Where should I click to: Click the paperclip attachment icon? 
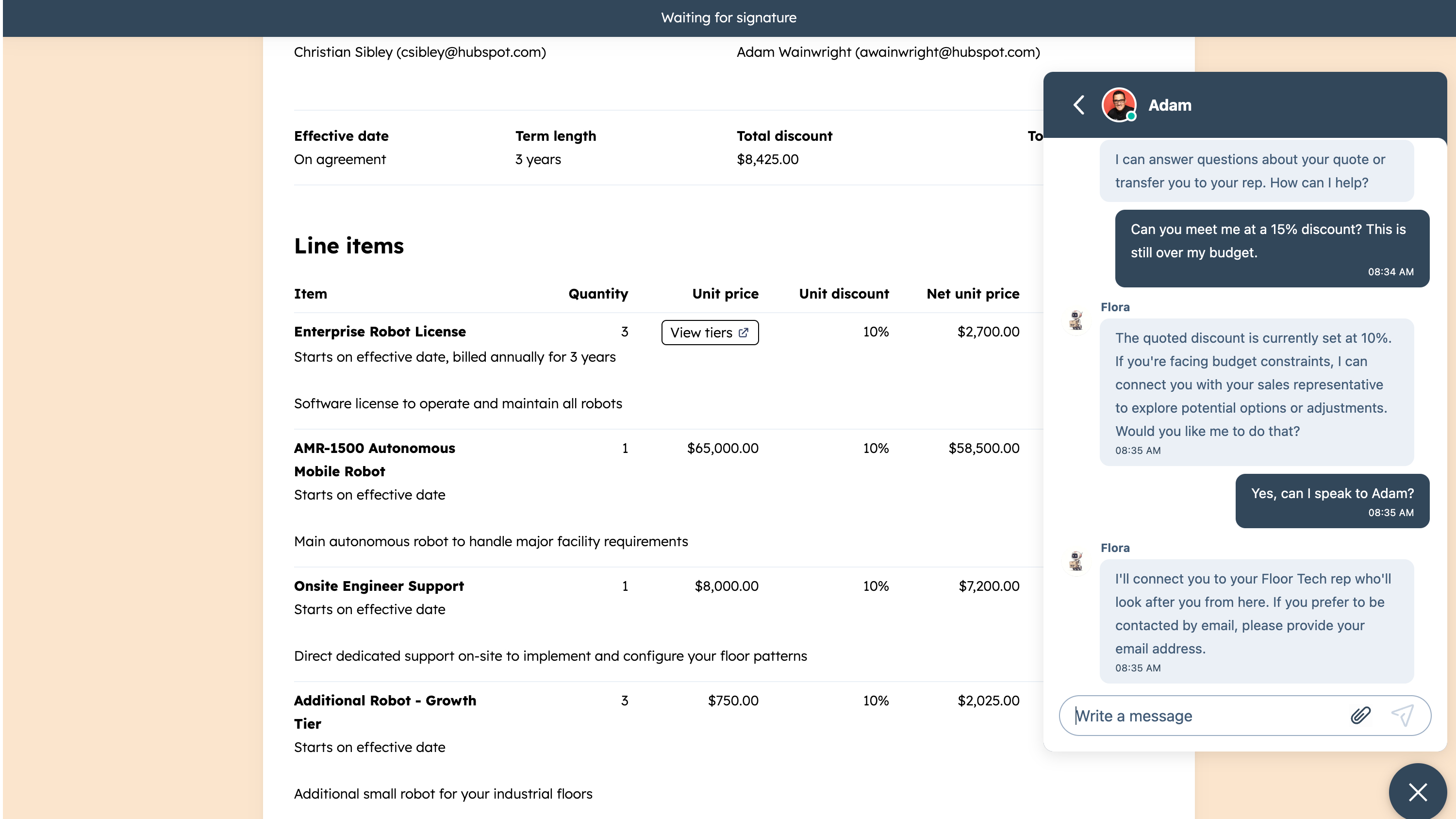[x=1360, y=716]
